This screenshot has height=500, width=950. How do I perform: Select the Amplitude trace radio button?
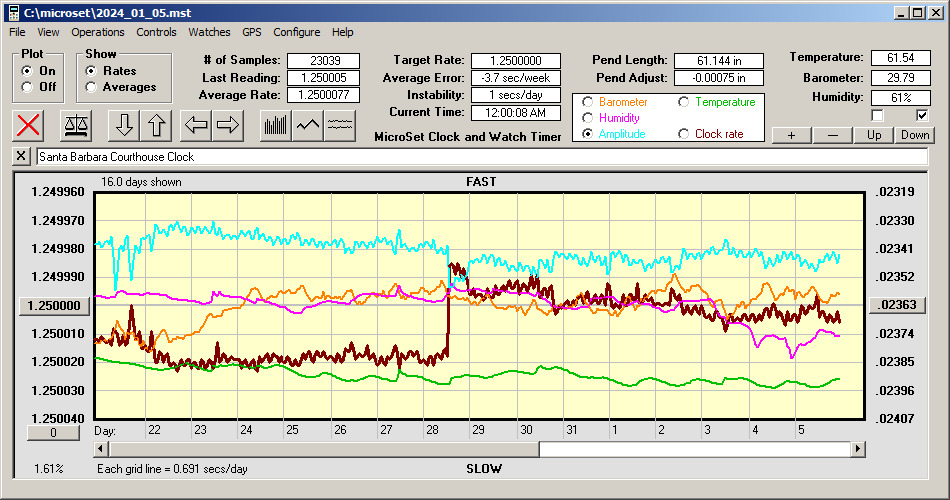coord(587,134)
